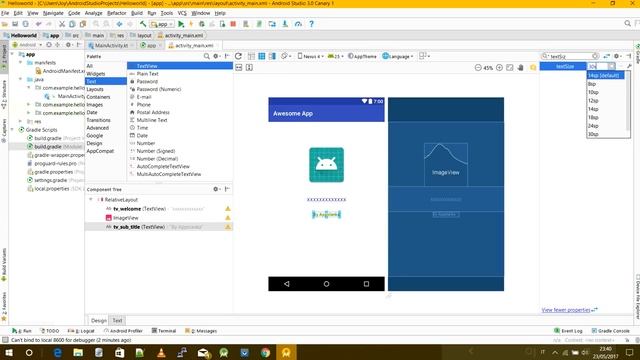Select 18sp in textSize dropdown list
640x360 pixels.
606,117
